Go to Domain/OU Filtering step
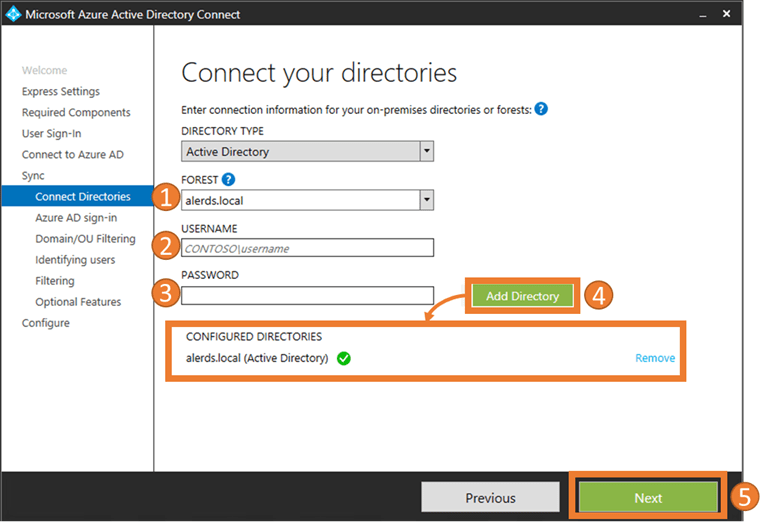769x530 pixels. click(x=85, y=238)
